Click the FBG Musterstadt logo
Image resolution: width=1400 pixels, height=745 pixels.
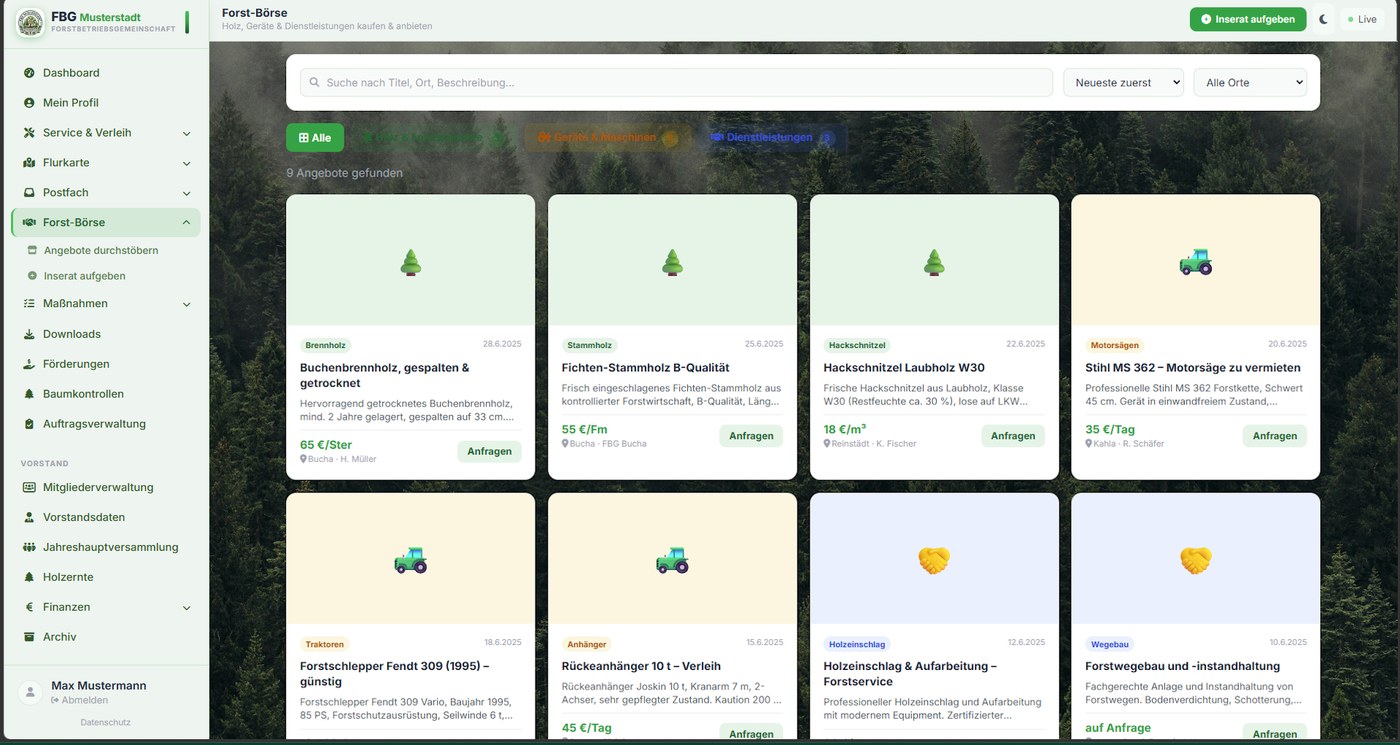click(30, 22)
